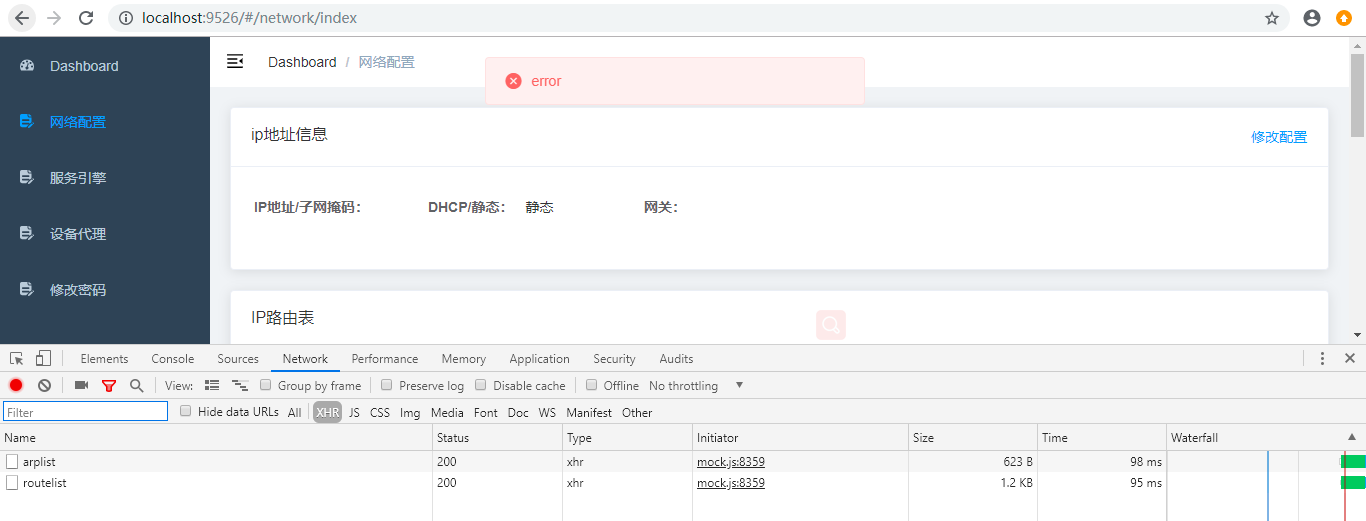
Task: Collapse the sidebar with the hamburger icon
Action: click(235, 62)
